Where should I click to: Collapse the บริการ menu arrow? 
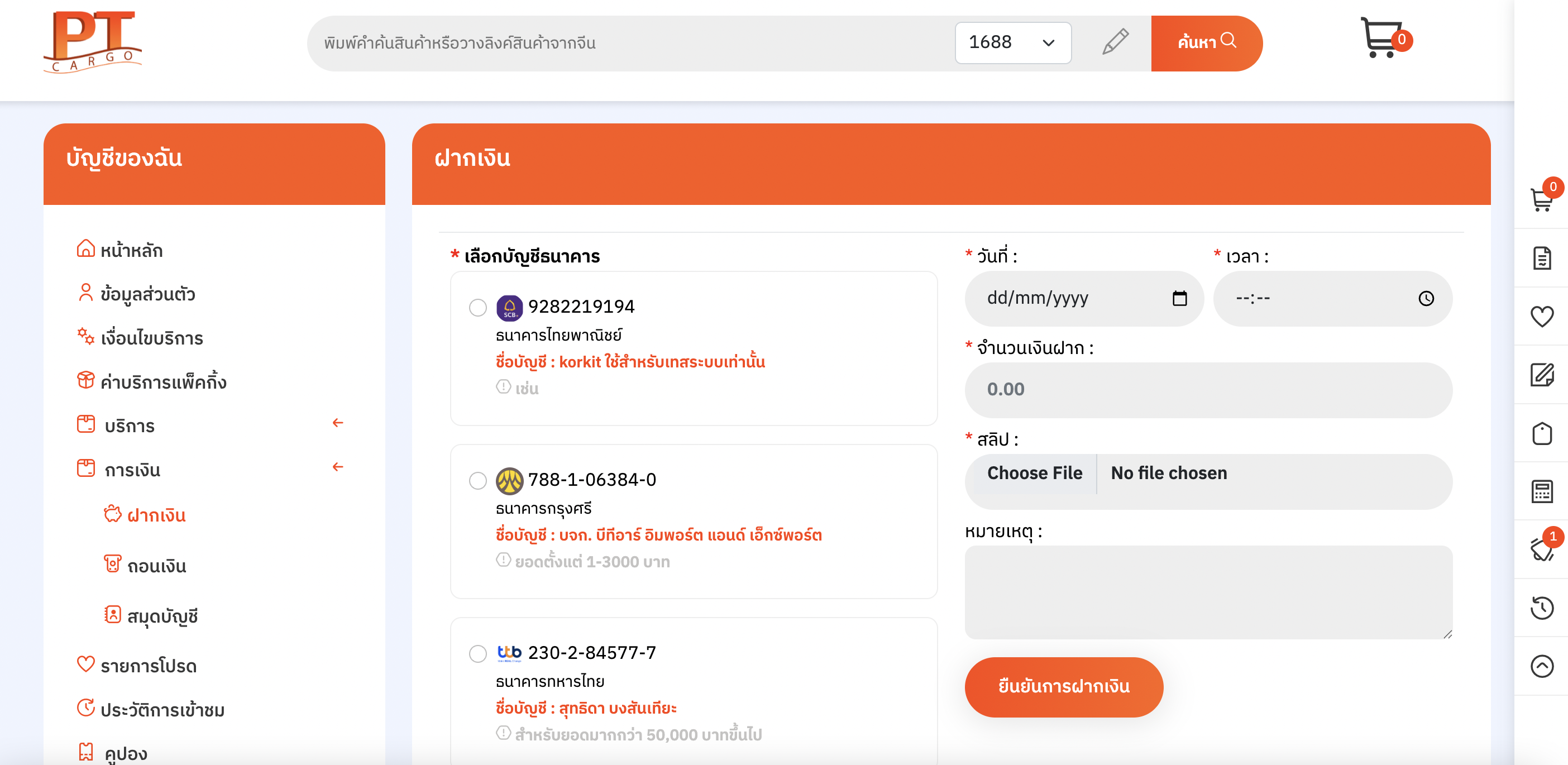click(x=338, y=423)
